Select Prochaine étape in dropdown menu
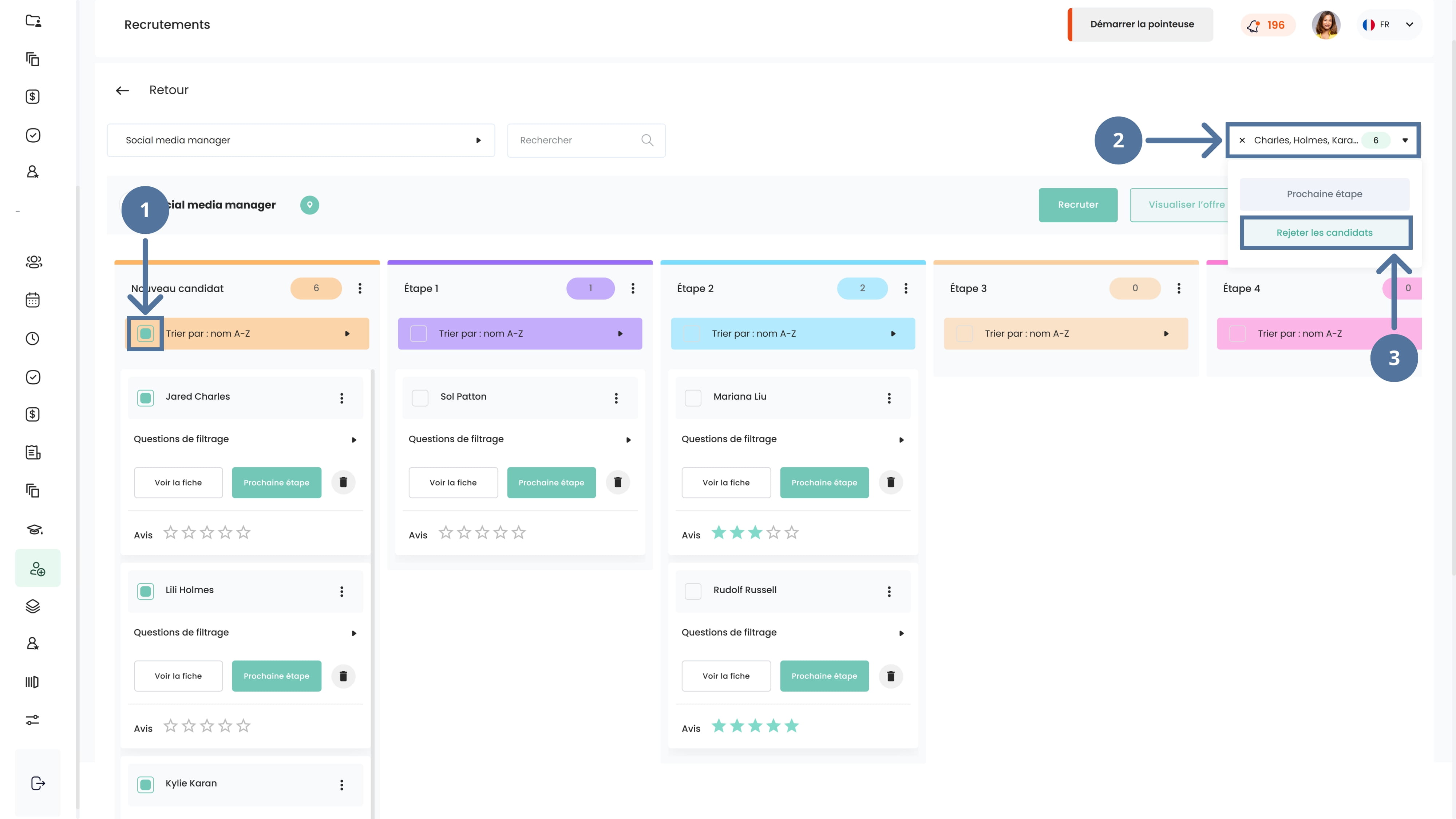This screenshot has height=819, width=1456. tap(1324, 194)
